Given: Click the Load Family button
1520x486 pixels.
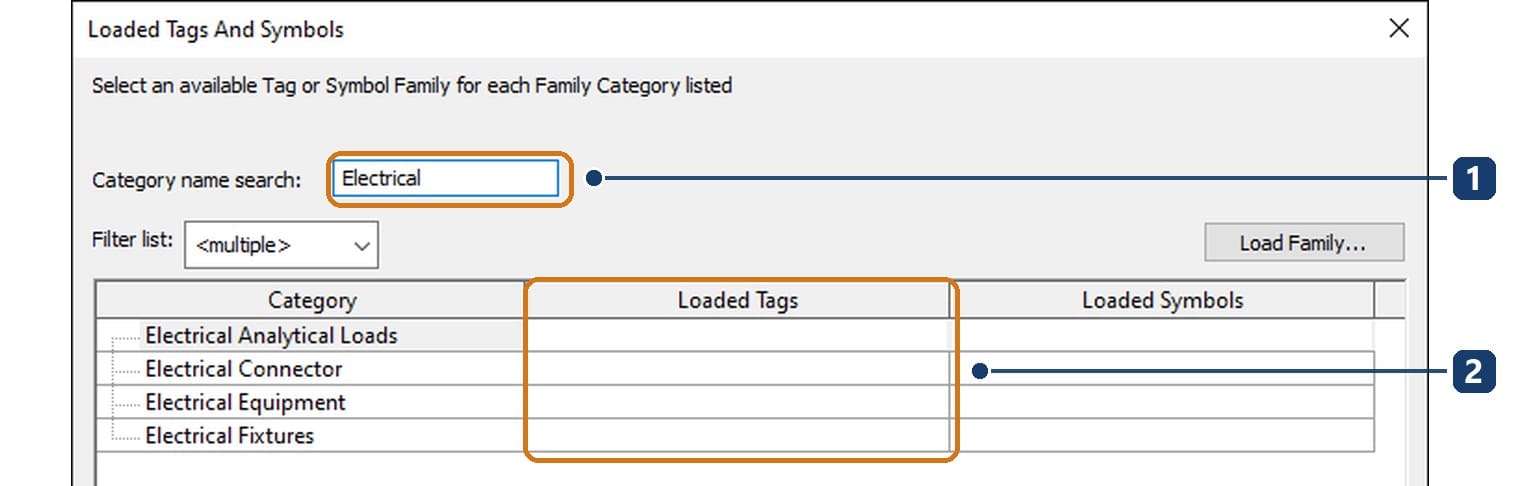Looking at the screenshot, I should 1303,243.
